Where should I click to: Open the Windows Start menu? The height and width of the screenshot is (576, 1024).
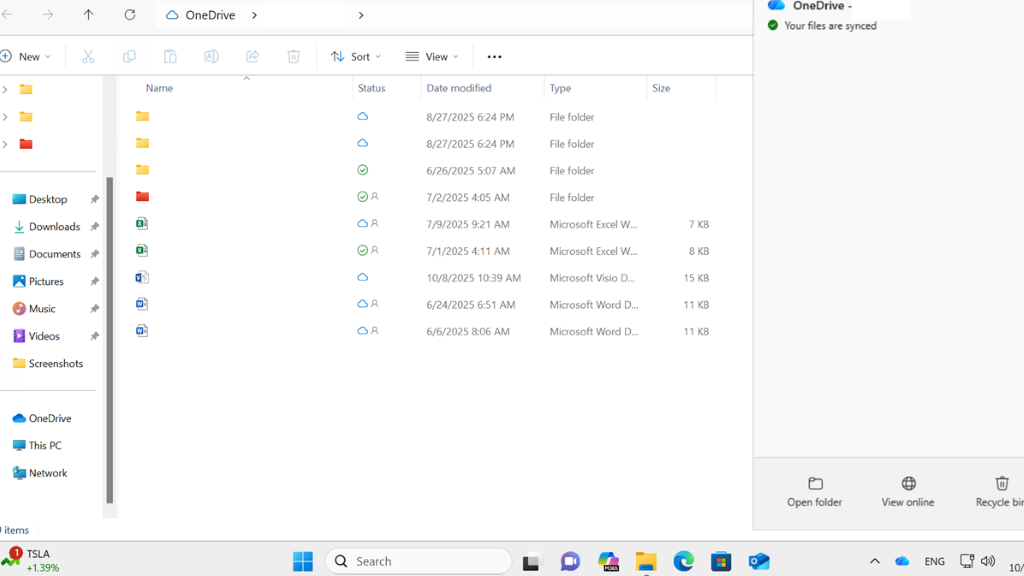303,561
